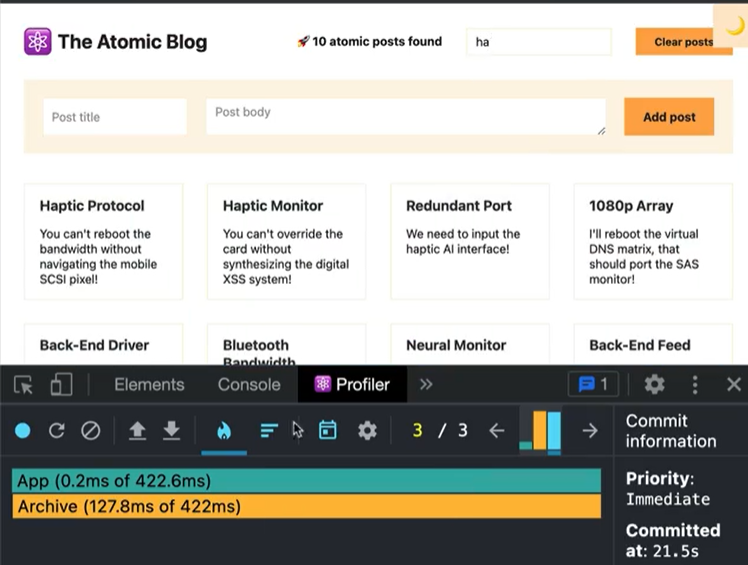
Task: Open Profiler settings gear icon
Action: [x=367, y=431]
